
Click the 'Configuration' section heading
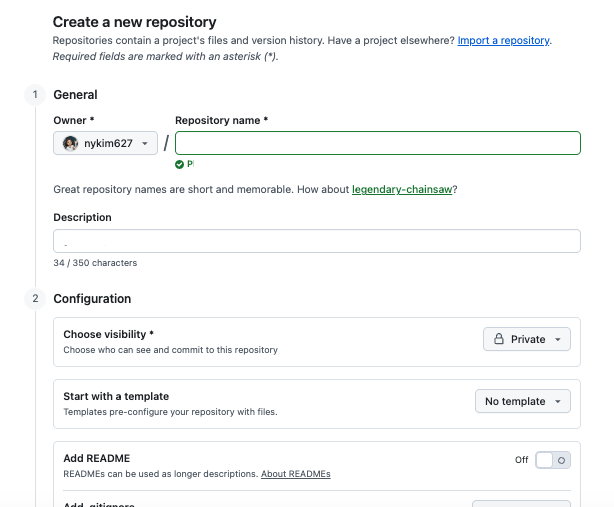point(92,299)
